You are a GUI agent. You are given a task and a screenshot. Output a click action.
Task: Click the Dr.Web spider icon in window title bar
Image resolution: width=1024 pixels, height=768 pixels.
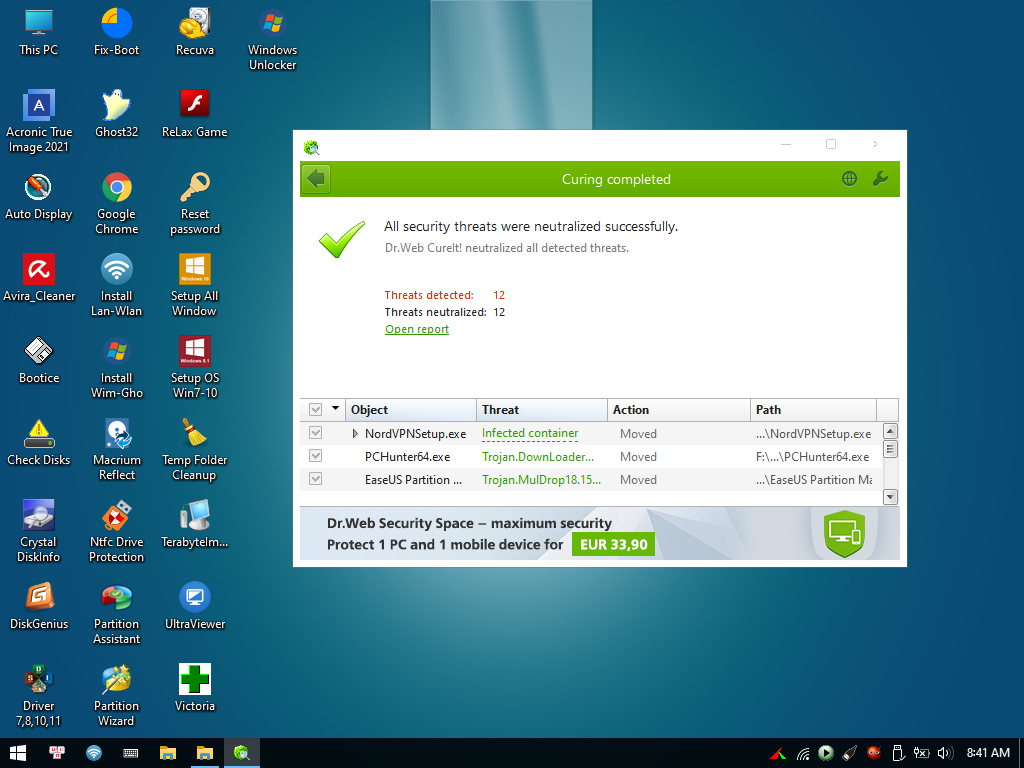312,148
